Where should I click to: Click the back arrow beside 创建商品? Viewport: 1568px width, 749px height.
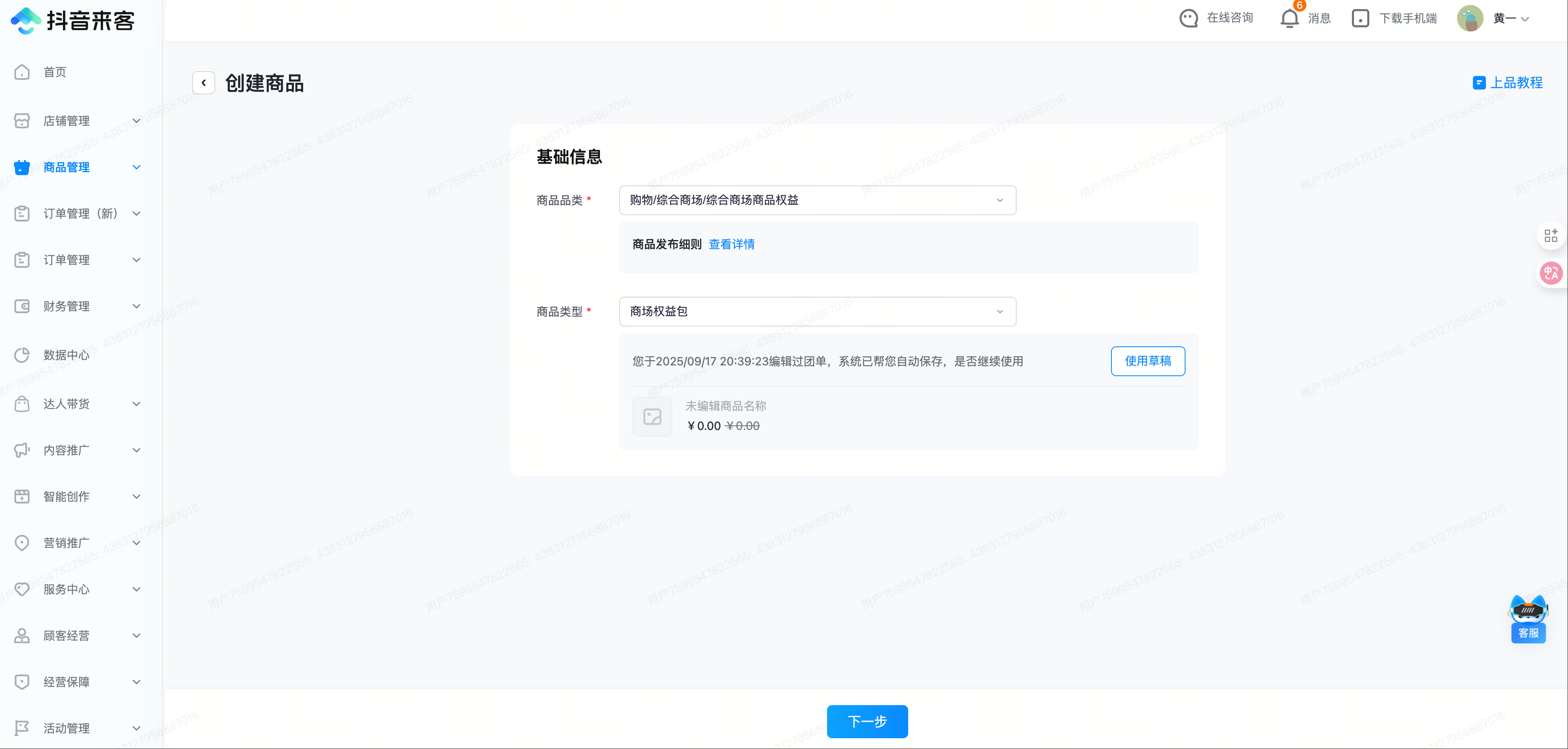tap(203, 83)
